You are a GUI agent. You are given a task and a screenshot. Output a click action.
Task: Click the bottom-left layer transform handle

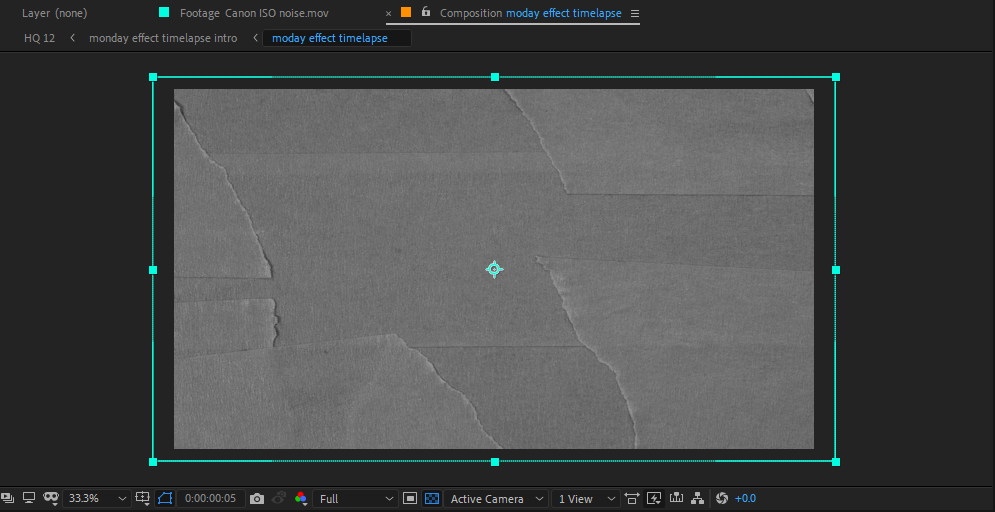click(153, 462)
